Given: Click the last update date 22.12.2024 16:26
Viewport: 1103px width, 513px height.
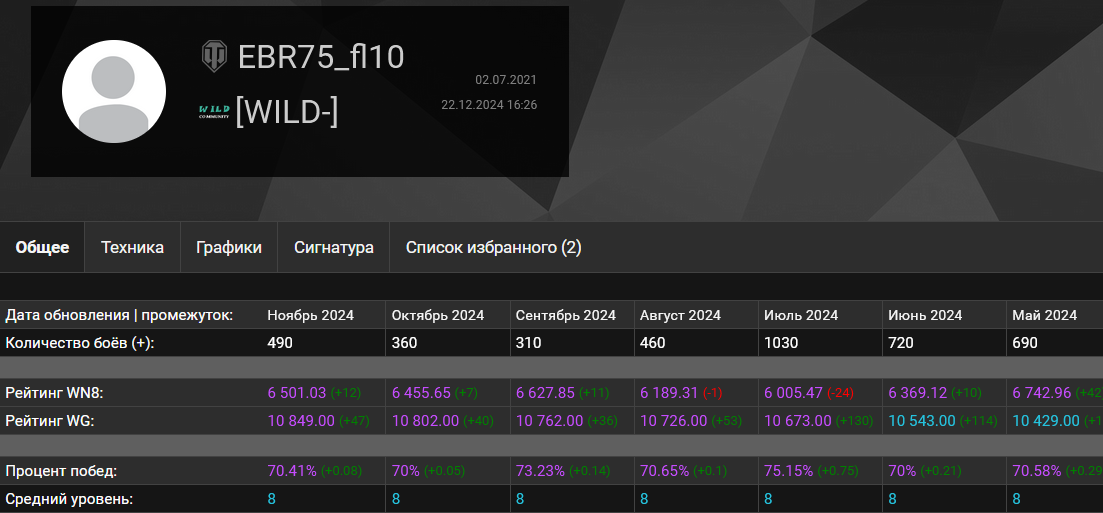Looking at the screenshot, I should [x=489, y=105].
